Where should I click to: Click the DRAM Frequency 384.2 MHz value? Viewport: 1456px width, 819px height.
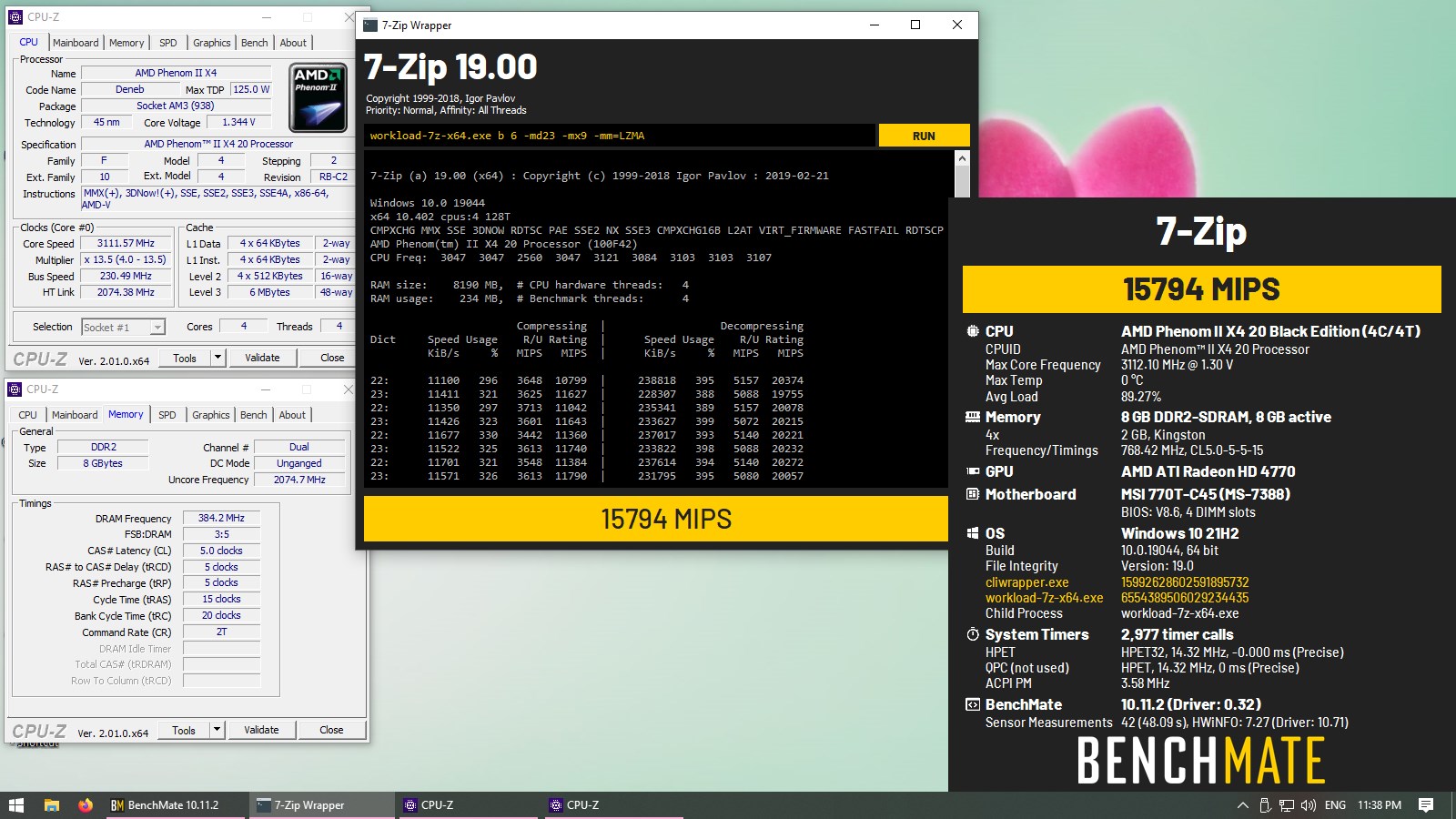tap(221, 518)
